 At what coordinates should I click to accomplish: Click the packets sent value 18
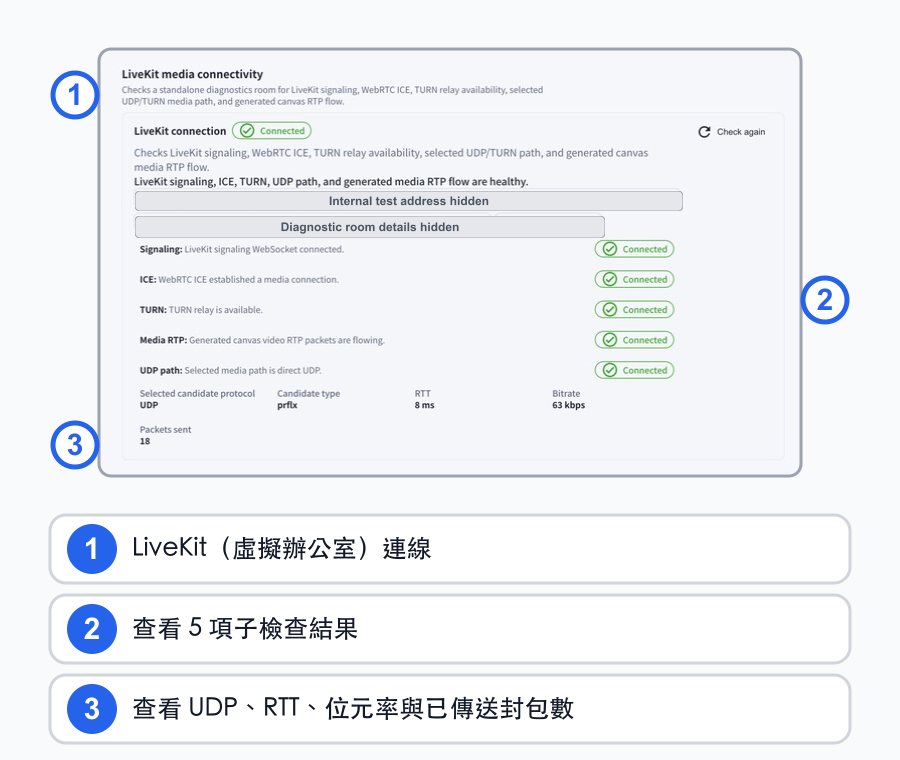[145, 441]
